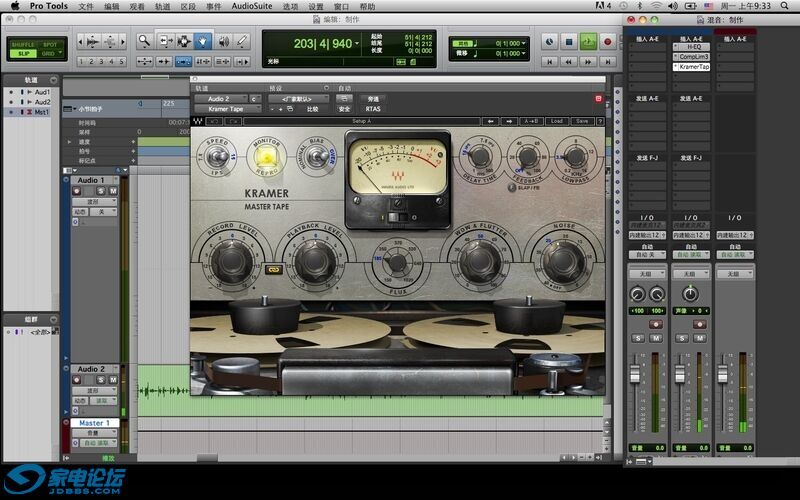Select the Trim tool

(166, 41)
